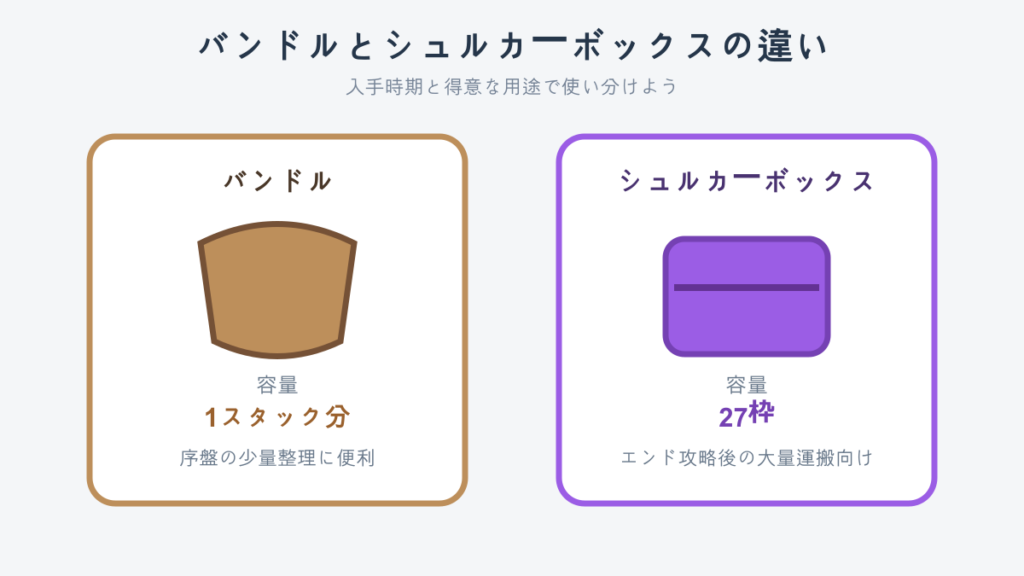Click the text 序盤の少量整理に便利
The image size is (1024, 576).
[277, 458]
